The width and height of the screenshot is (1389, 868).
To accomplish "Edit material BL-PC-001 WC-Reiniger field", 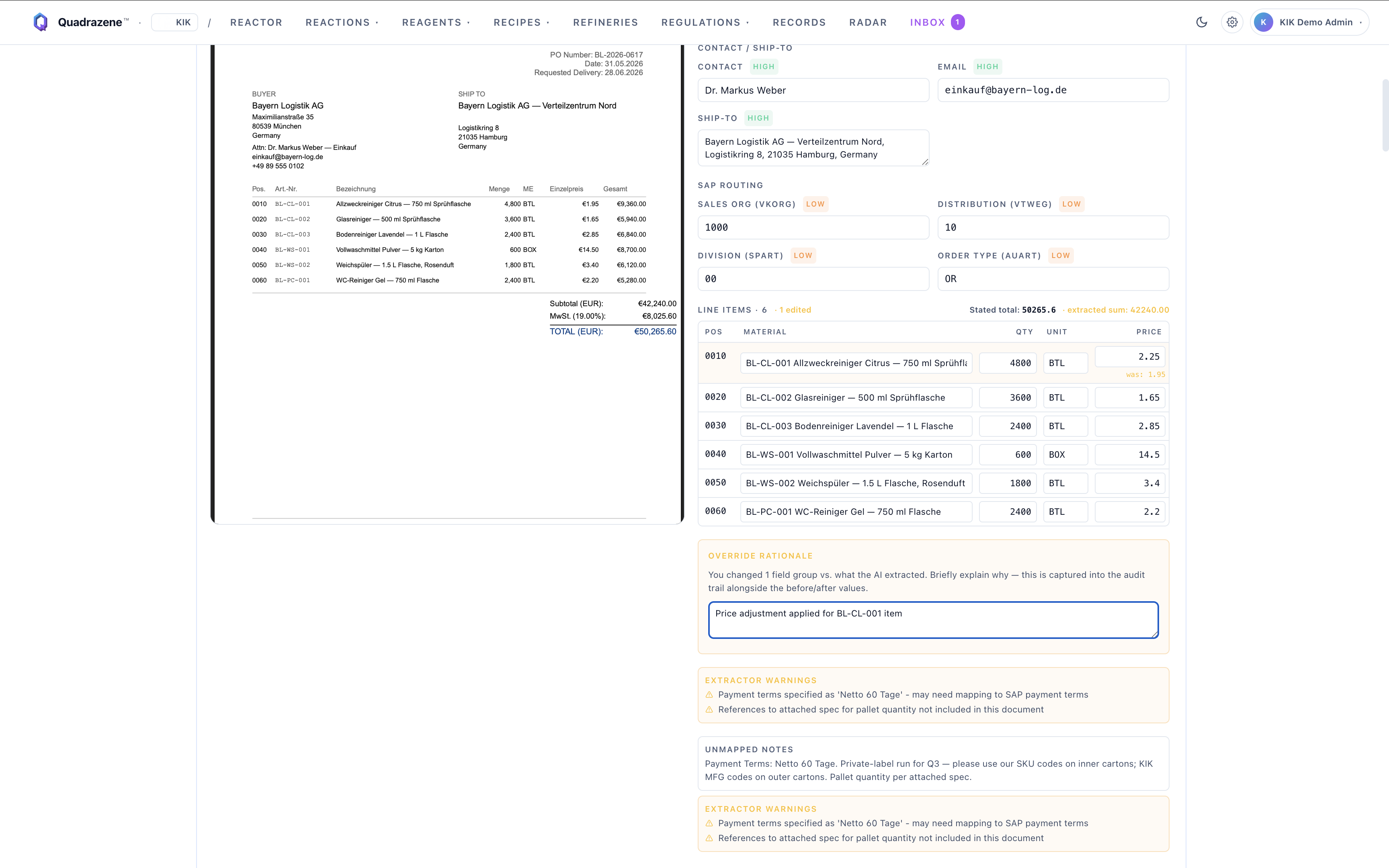I will [856, 512].
